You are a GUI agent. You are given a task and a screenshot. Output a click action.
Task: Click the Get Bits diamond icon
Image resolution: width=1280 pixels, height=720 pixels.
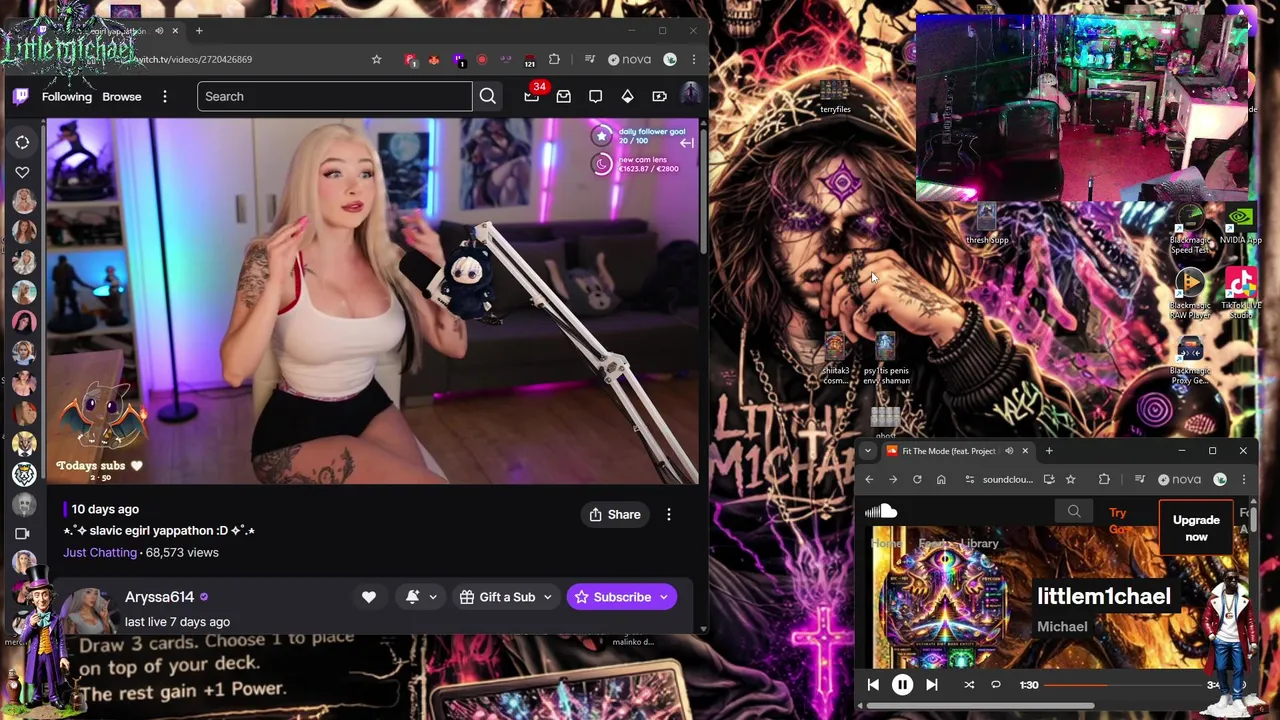tap(627, 96)
